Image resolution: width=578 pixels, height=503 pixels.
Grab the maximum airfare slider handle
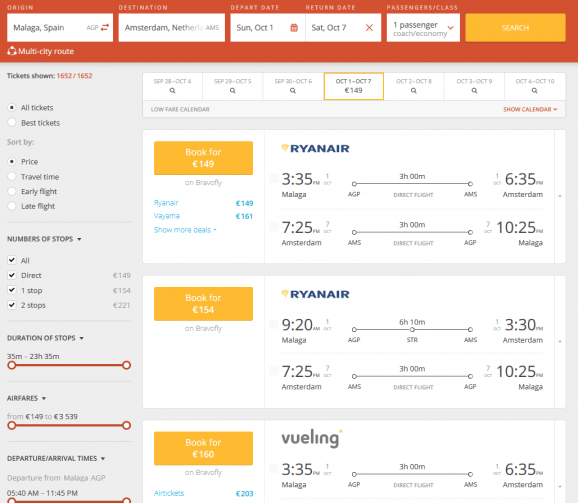click(x=126, y=426)
